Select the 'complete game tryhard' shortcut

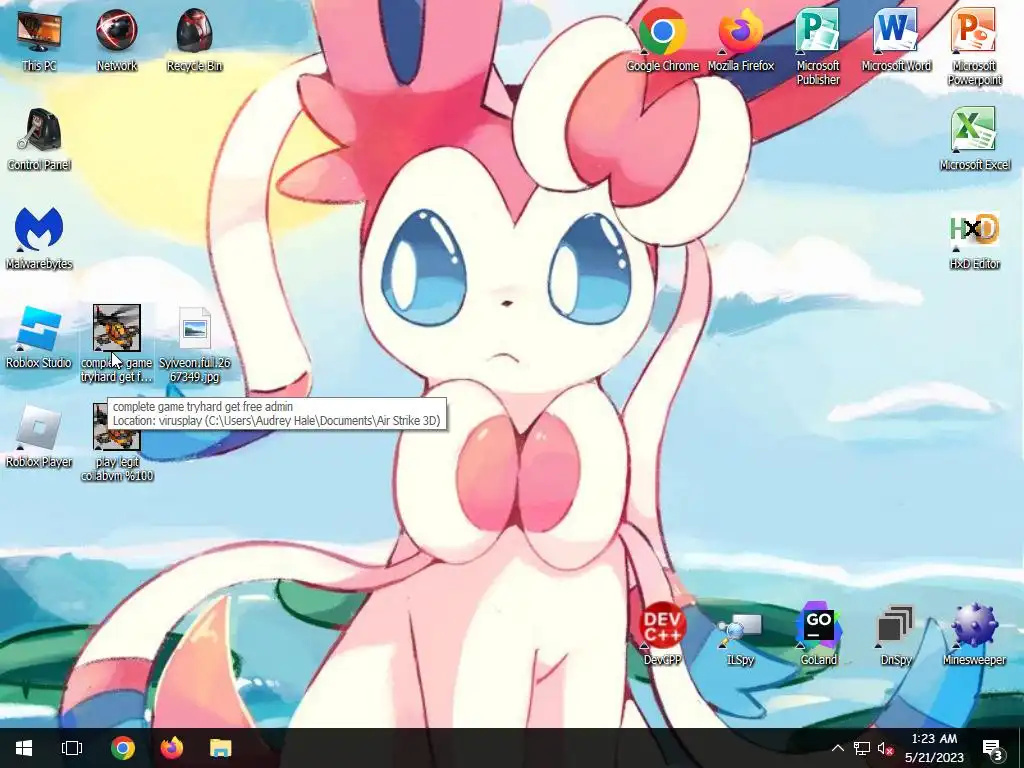tap(117, 344)
